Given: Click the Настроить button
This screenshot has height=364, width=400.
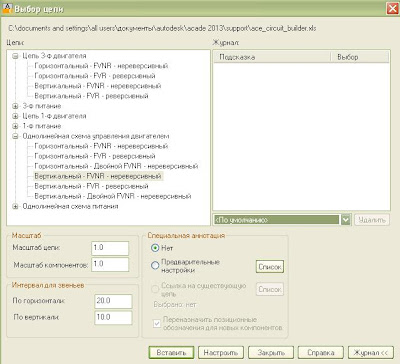Looking at the screenshot, I should coord(221,353).
